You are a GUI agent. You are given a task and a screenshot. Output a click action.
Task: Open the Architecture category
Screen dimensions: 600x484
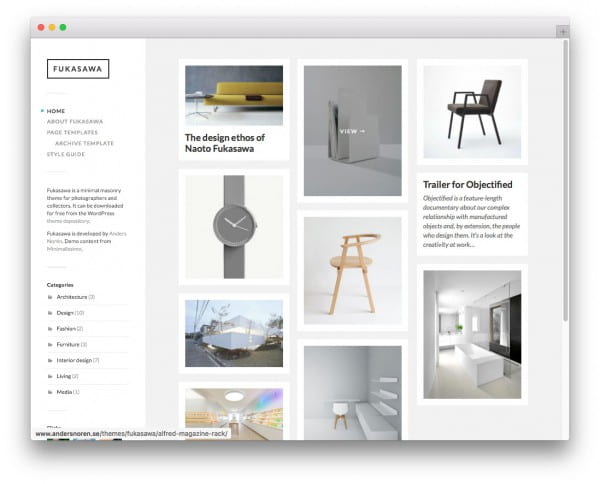(72, 297)
